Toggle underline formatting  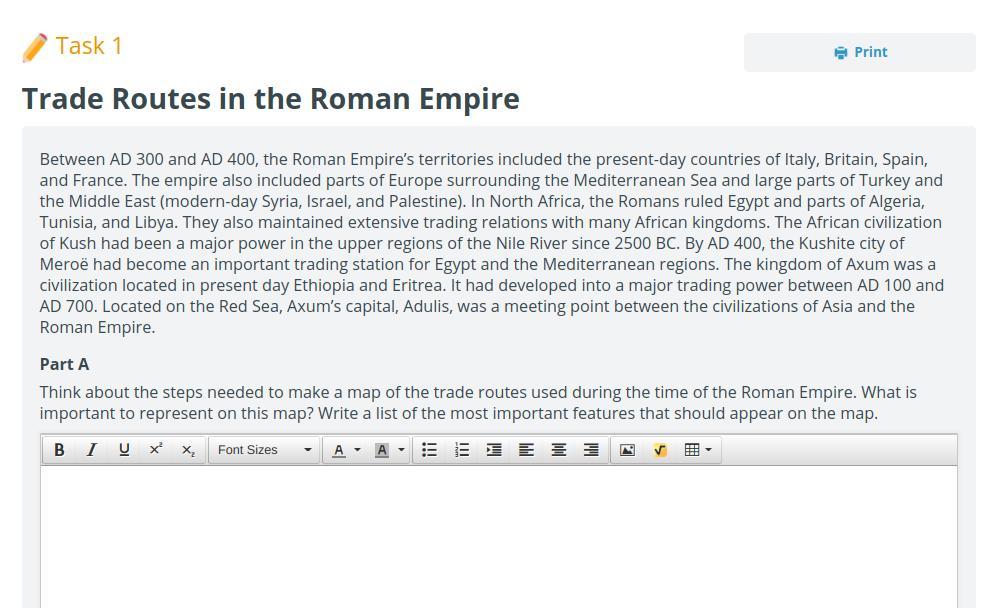(124, 450)
